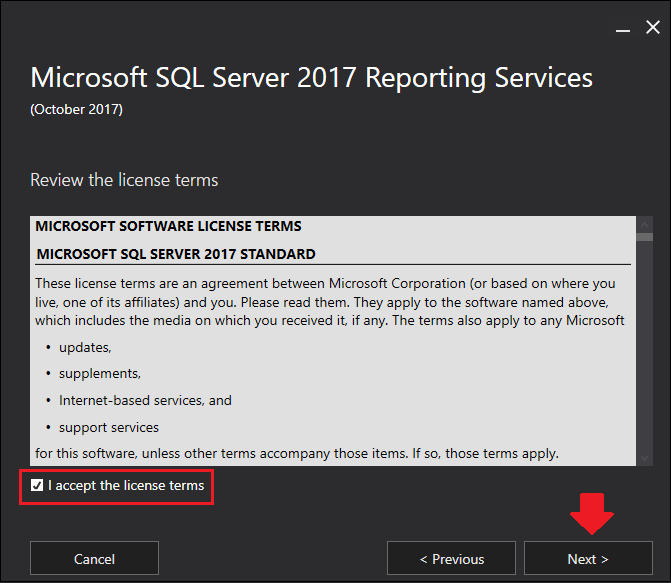
Task: Click the MICROSOFT SQL SERVER 2017 STANDARD heading
Action: coord(176,254)
